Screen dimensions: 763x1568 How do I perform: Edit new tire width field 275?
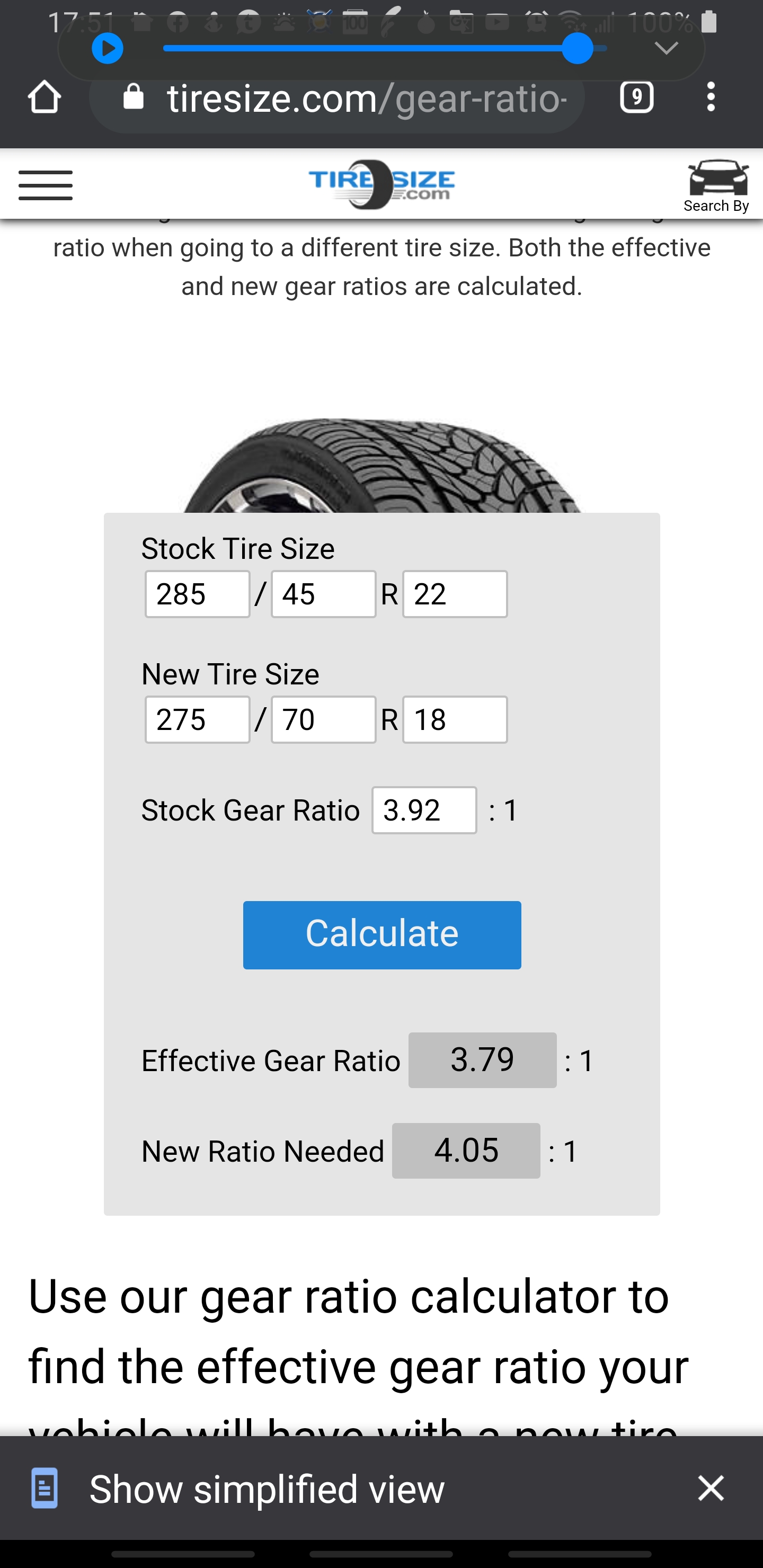pyautogui.click(x=197, y=719)
